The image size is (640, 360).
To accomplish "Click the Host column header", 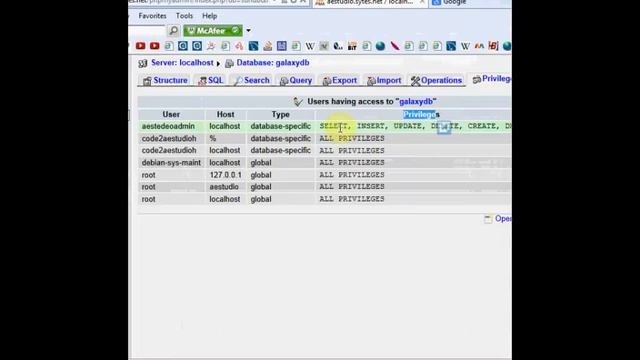I will 225,115.
